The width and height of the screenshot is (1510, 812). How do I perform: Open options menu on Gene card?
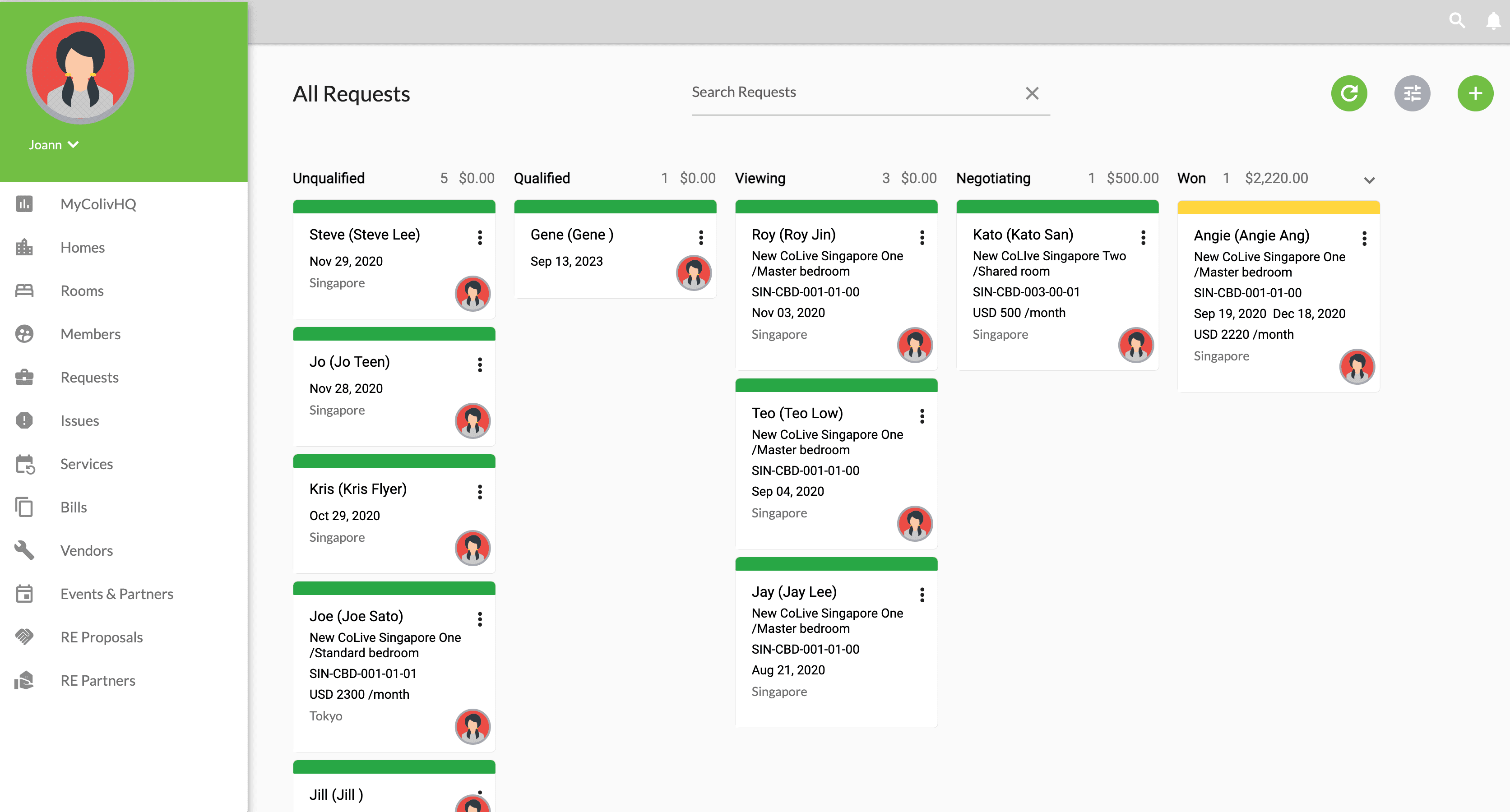click(x=700, y=237)
